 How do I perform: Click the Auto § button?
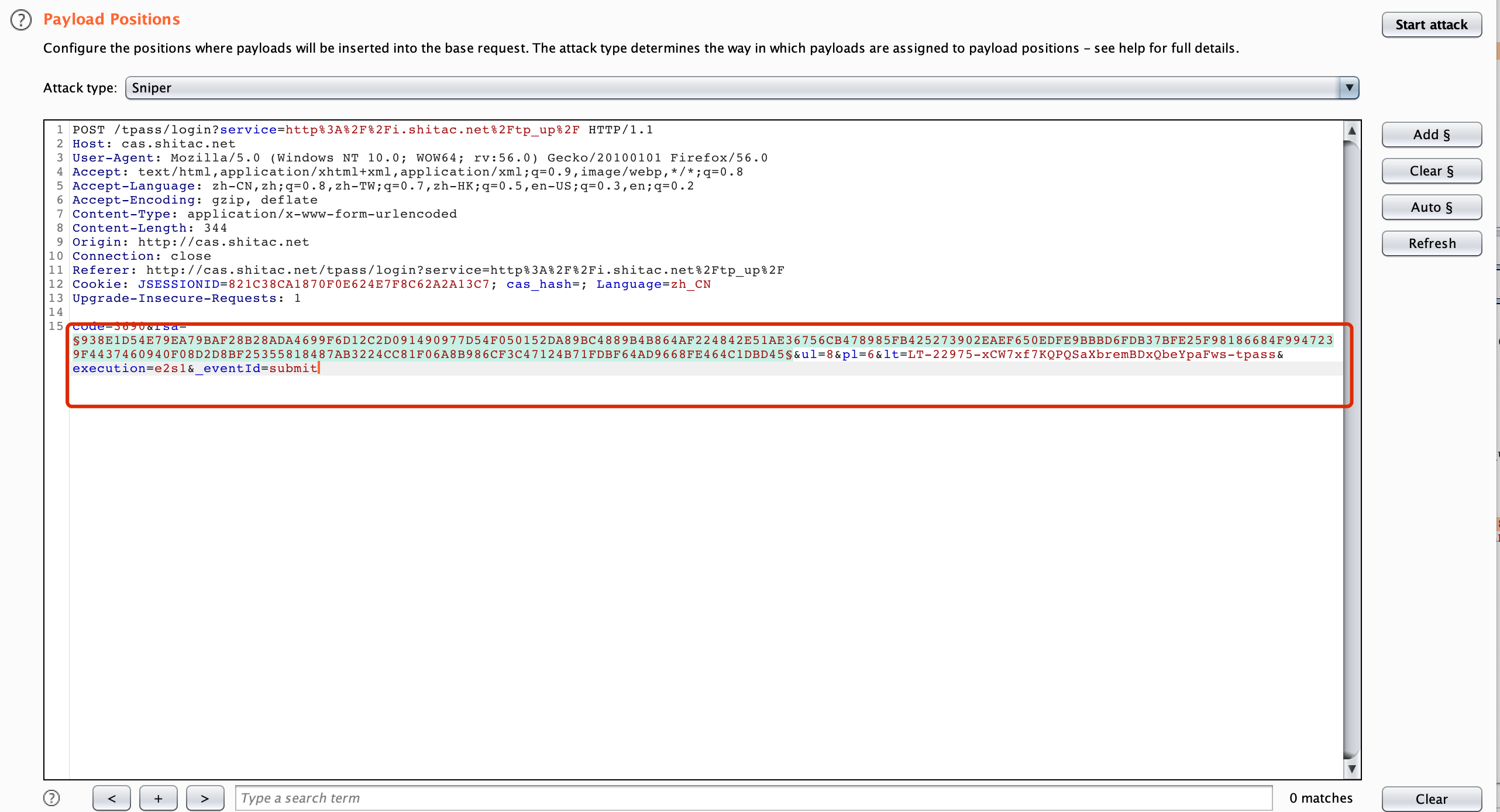coord(1431,207)
